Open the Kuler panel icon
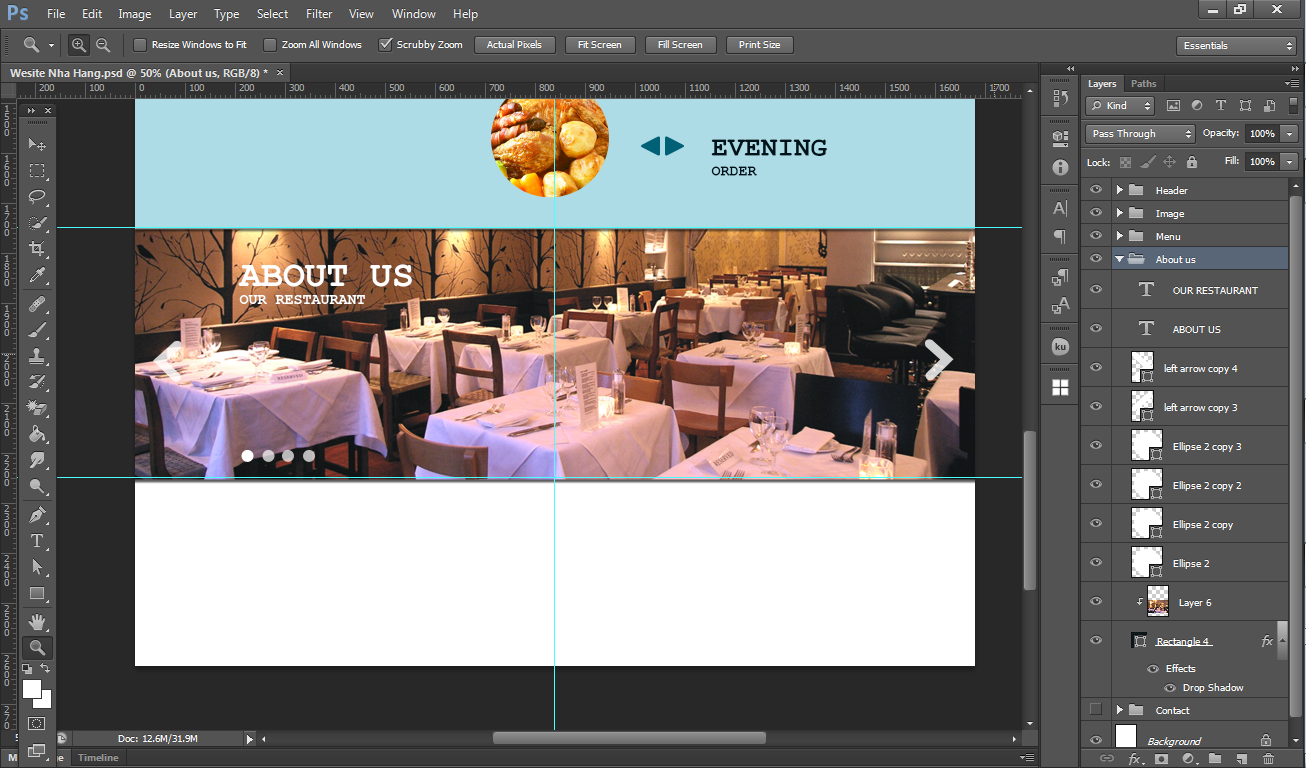The image size is (1306, 768). (x=1060, y=346)
